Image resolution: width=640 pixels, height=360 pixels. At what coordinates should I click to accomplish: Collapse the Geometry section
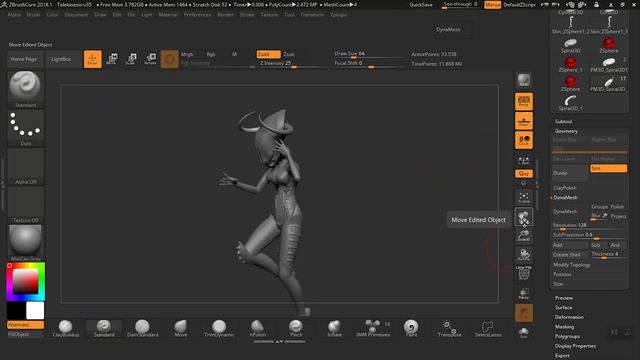[566, 131]
